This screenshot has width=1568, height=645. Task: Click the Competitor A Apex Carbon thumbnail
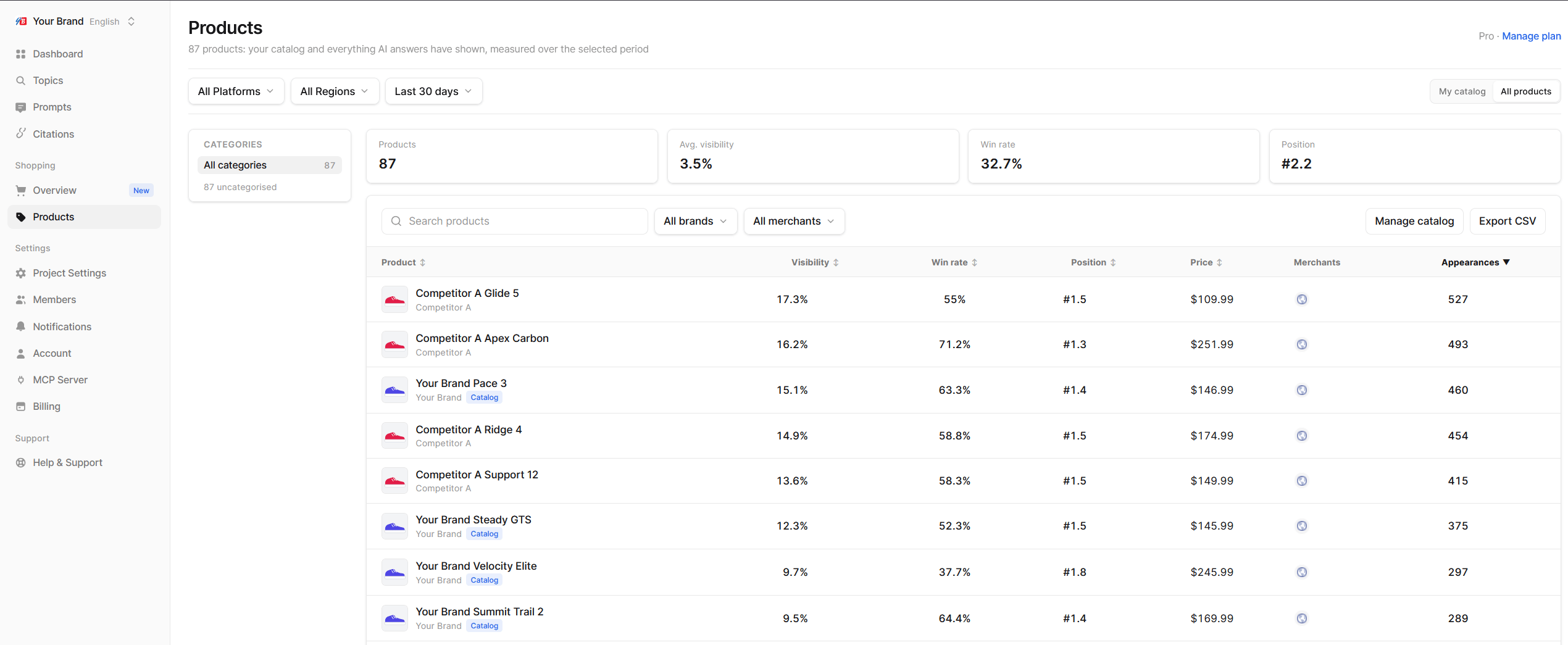(394, 344)
